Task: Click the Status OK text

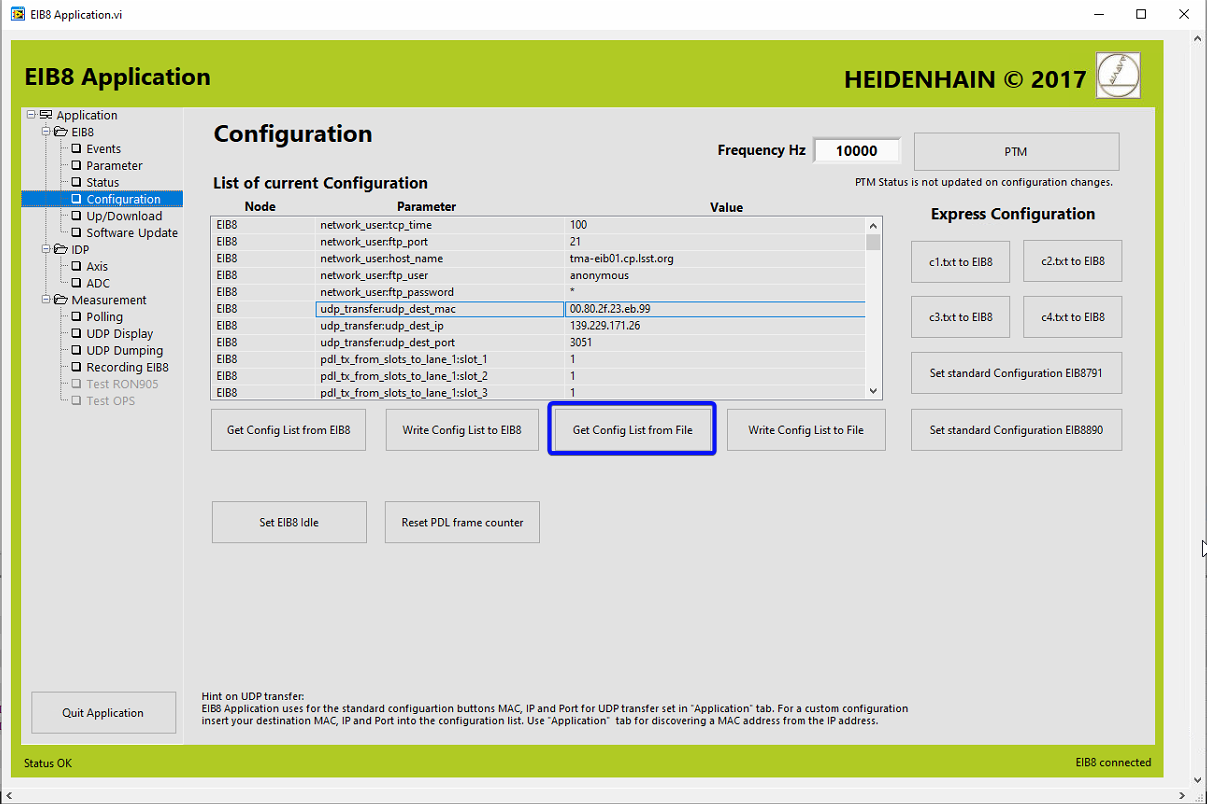Action: click(x=48, y=763)
